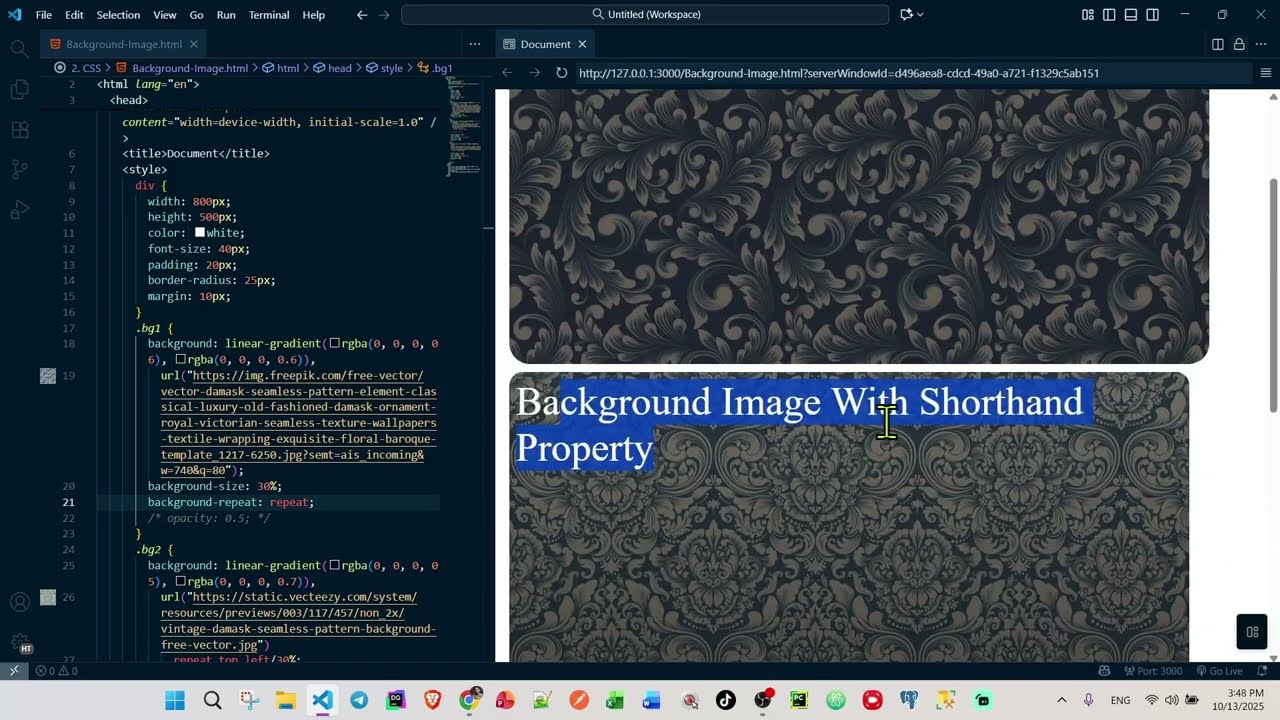Open the Edit menu
Screen dimensions: 1280x720
tap(74, 15)
